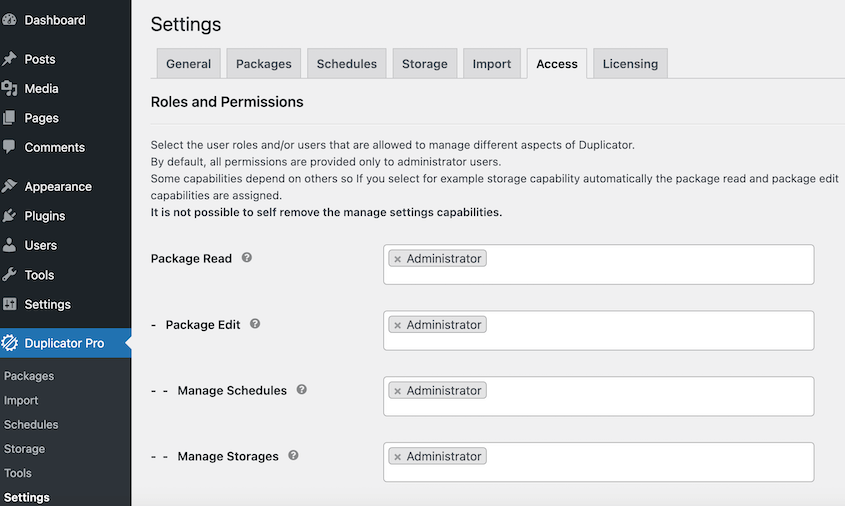Click inside the Package Read roles field
Viewport: 845px width, 506px height.
[x=598, y=264]
